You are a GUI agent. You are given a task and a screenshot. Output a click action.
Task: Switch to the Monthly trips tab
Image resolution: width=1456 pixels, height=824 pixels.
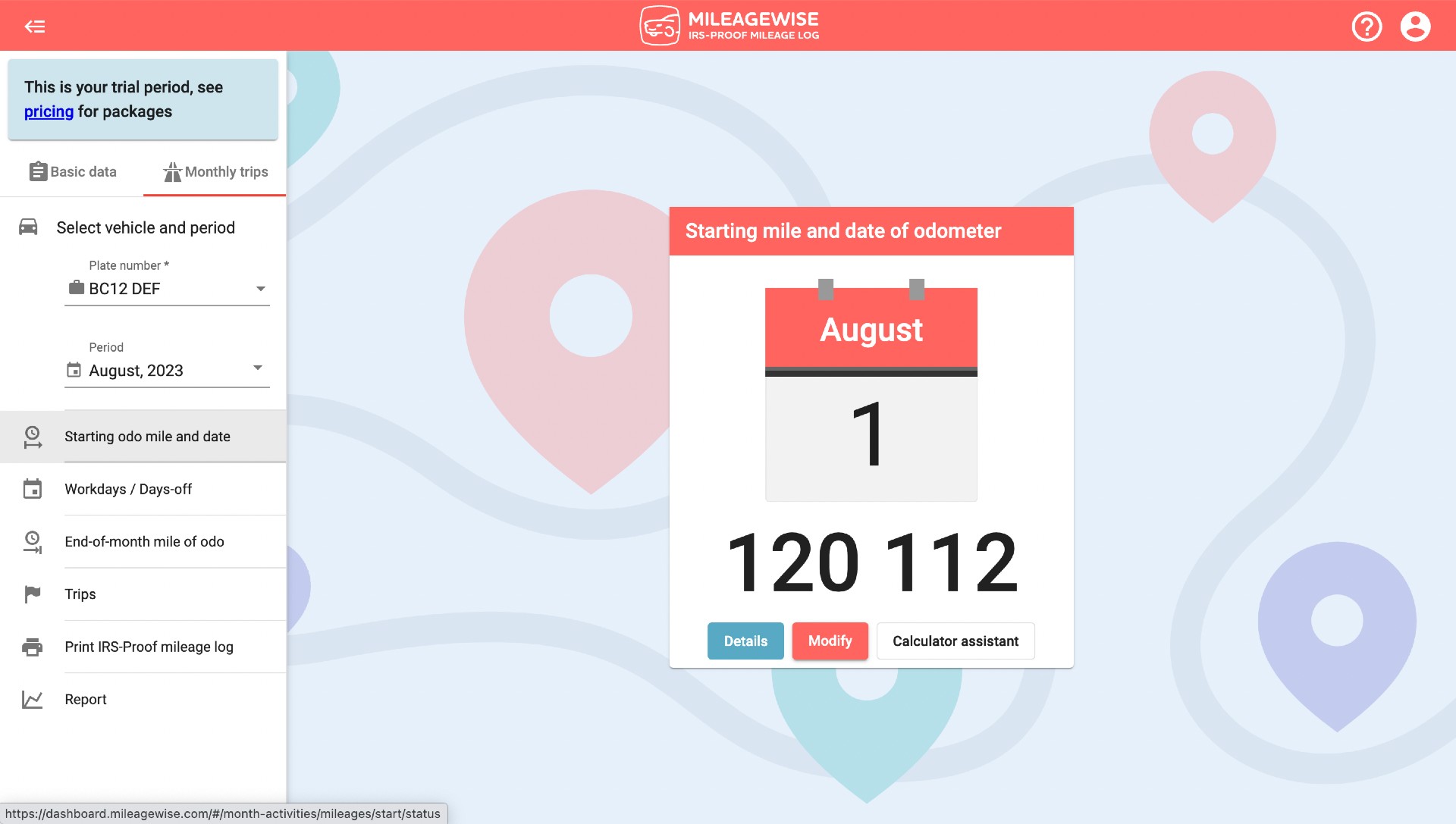[x=214, y=171]
